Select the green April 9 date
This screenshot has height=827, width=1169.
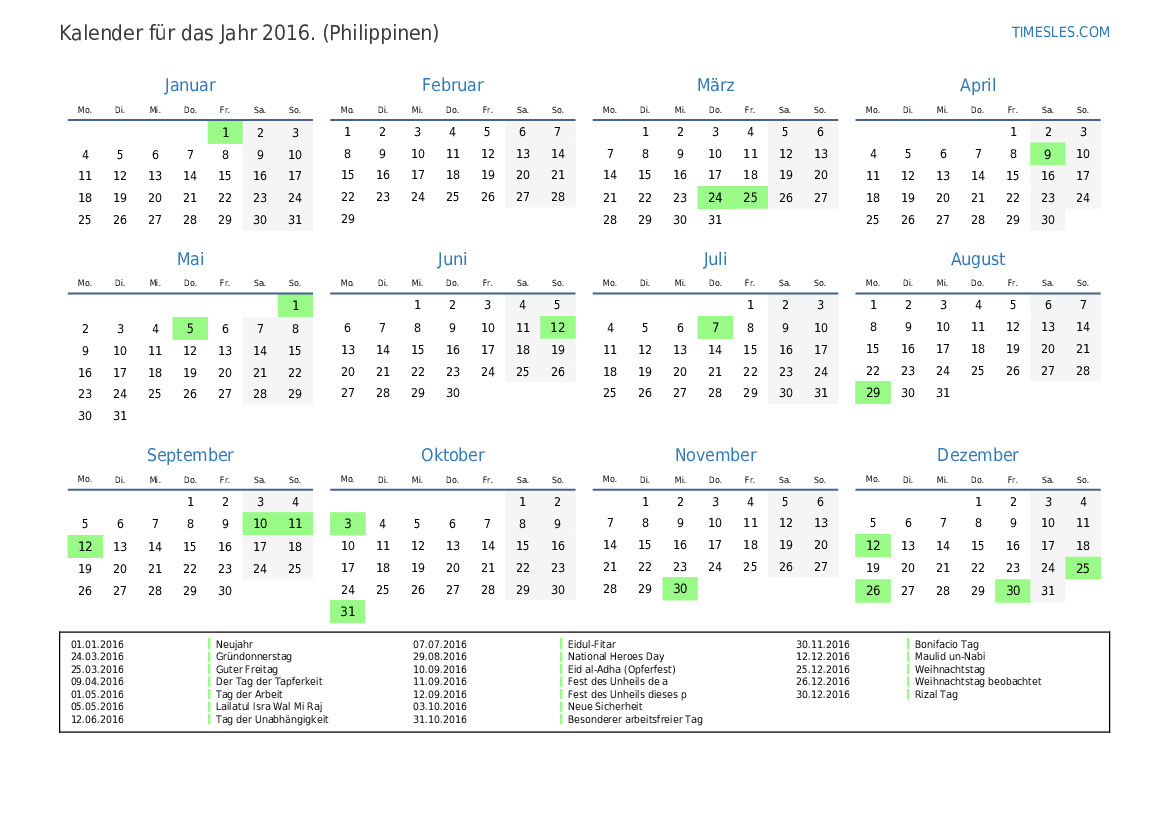[x=1047, y=154]
